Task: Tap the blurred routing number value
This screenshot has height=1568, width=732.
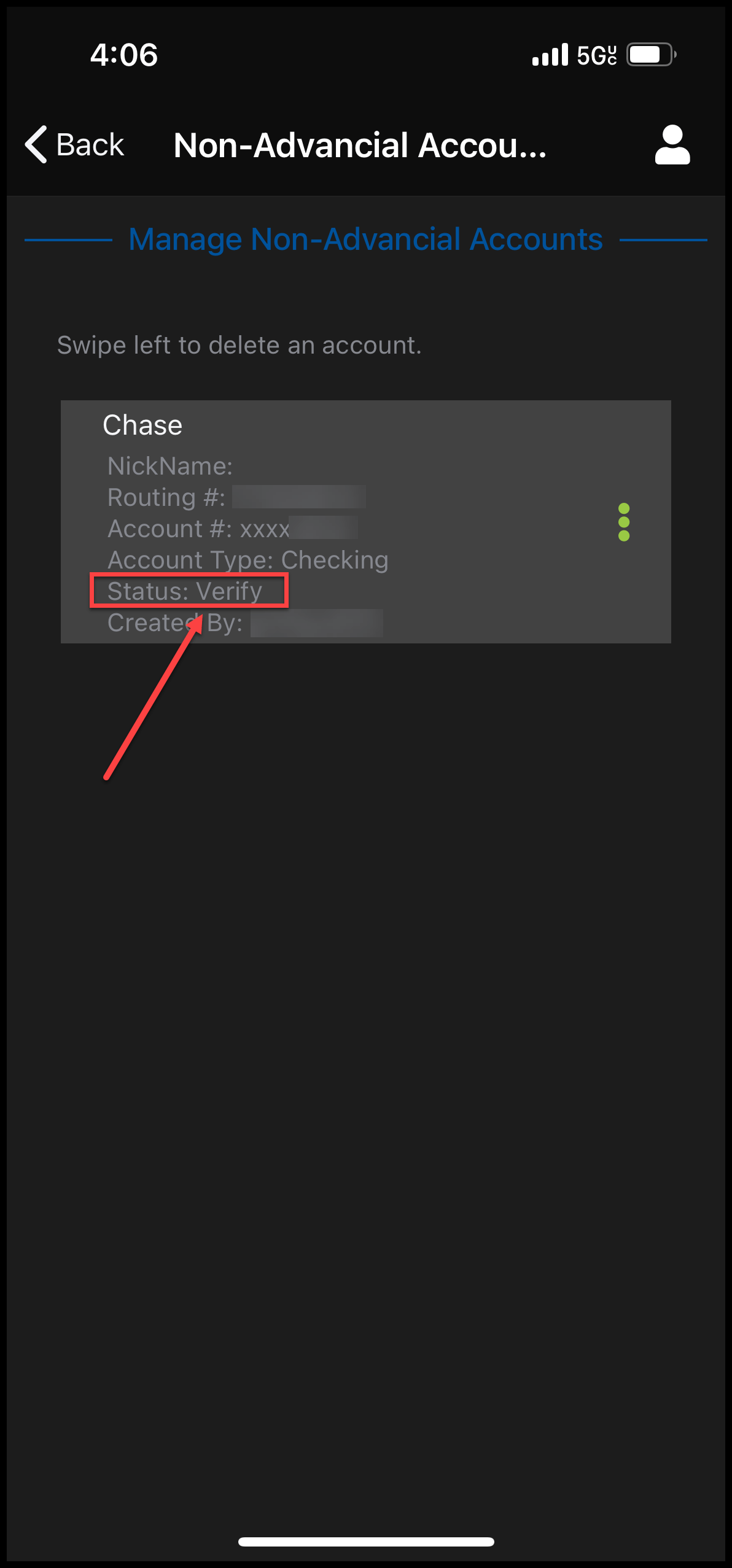Action: coord(299,497)
